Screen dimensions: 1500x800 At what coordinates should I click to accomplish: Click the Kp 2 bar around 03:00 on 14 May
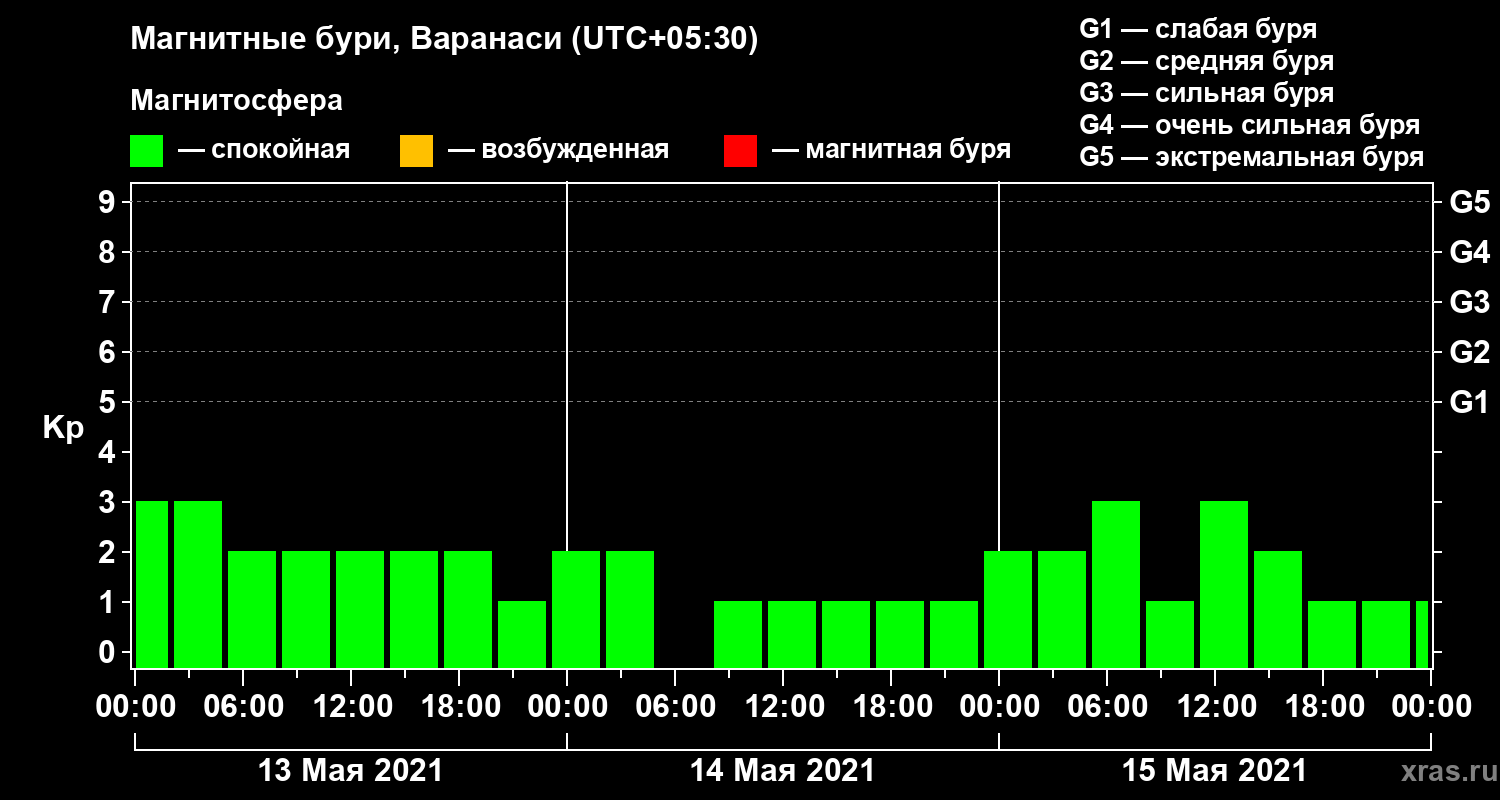(x=630, y=609)
